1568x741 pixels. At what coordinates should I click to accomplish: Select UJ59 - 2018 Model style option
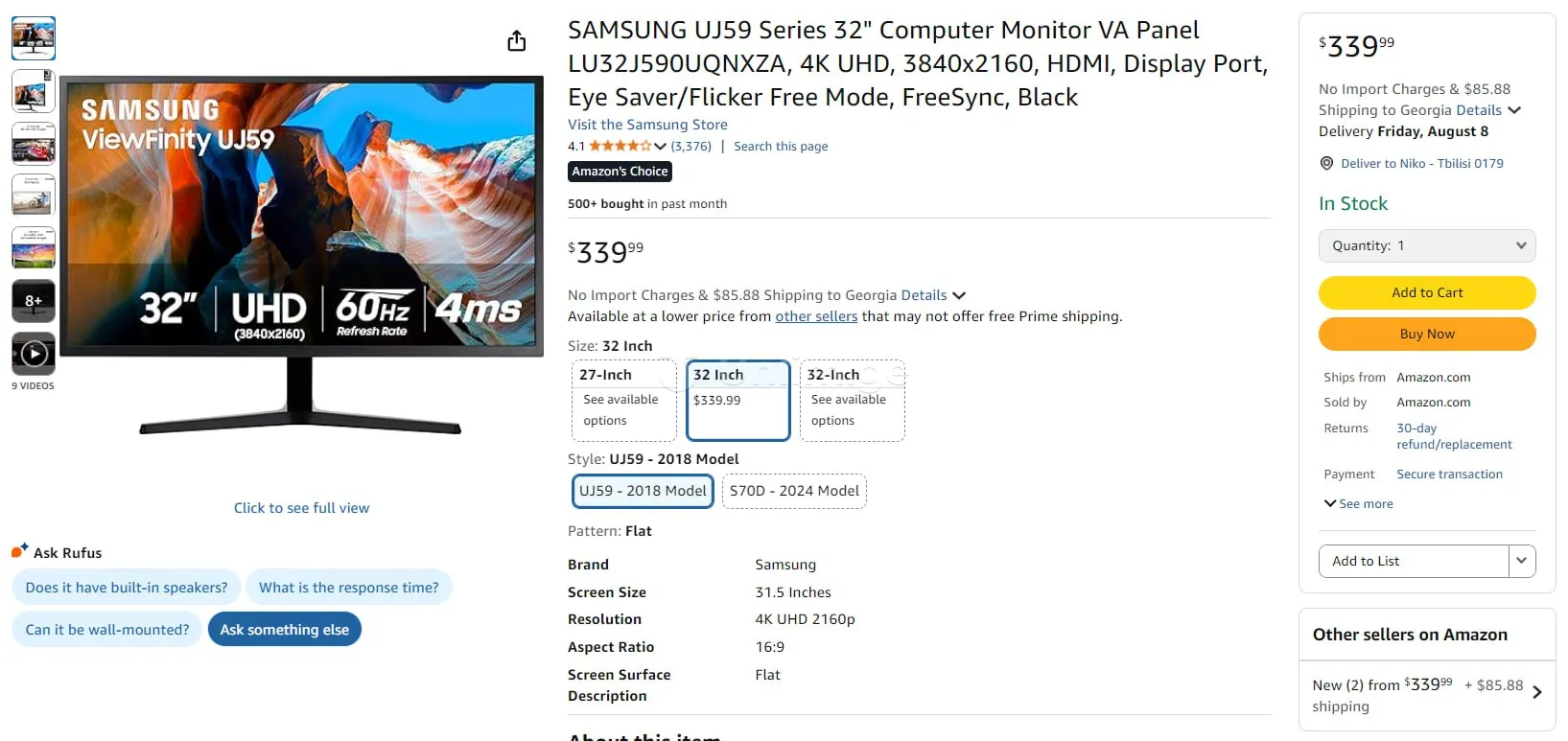[643, 491]
